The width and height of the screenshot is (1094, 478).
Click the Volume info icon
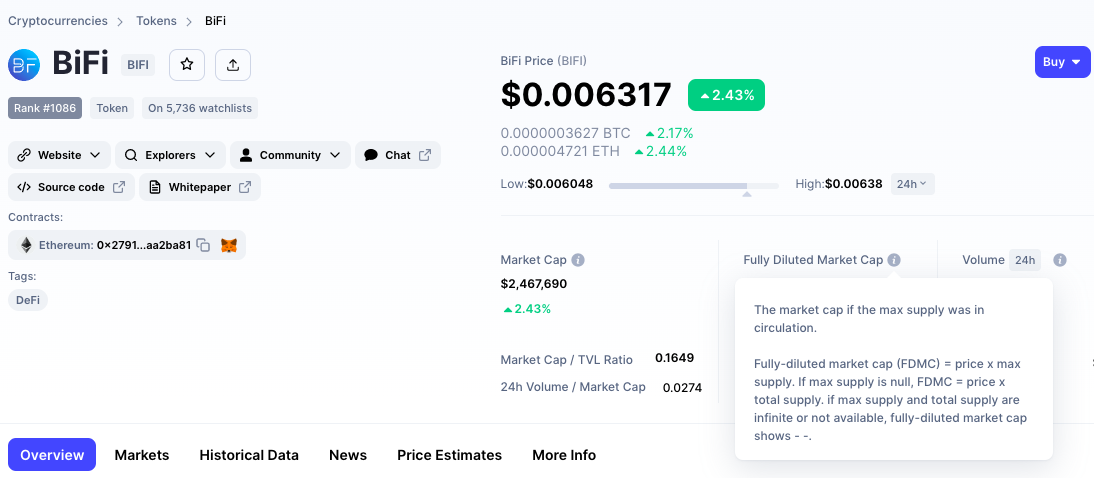[1060, 260]
